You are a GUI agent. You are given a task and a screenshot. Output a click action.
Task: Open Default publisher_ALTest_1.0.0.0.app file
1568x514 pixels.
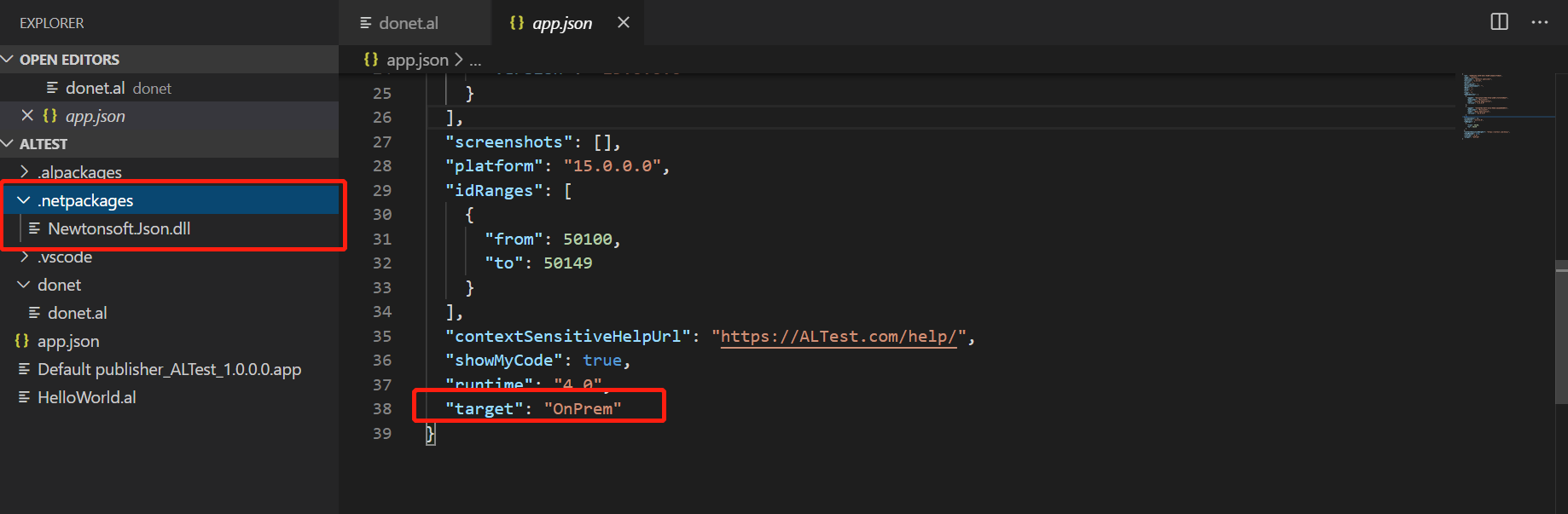click(169, 368)
